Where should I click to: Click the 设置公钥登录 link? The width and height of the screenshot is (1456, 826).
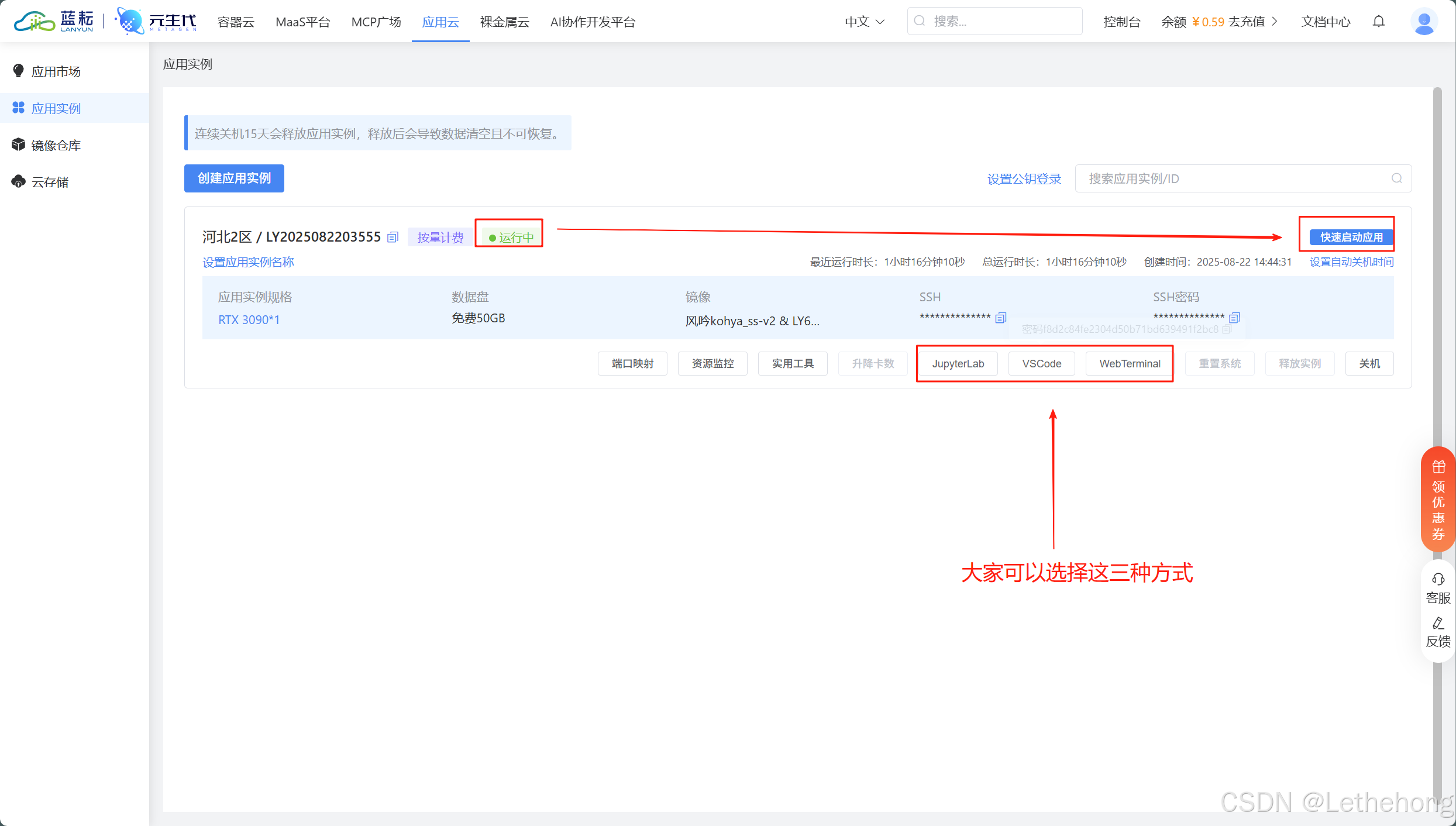[x=1024, y=179]
